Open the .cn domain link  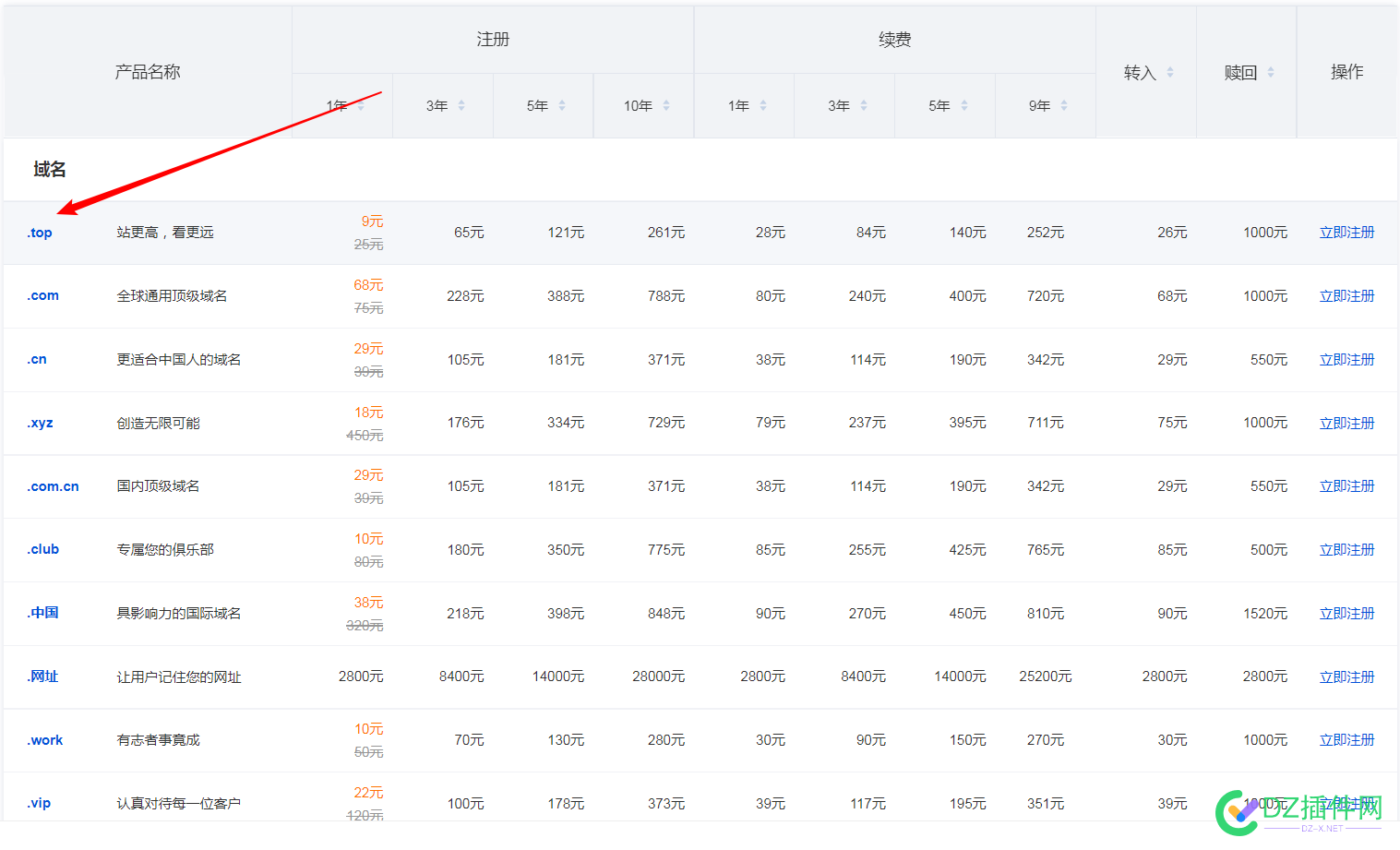(37, 360)
